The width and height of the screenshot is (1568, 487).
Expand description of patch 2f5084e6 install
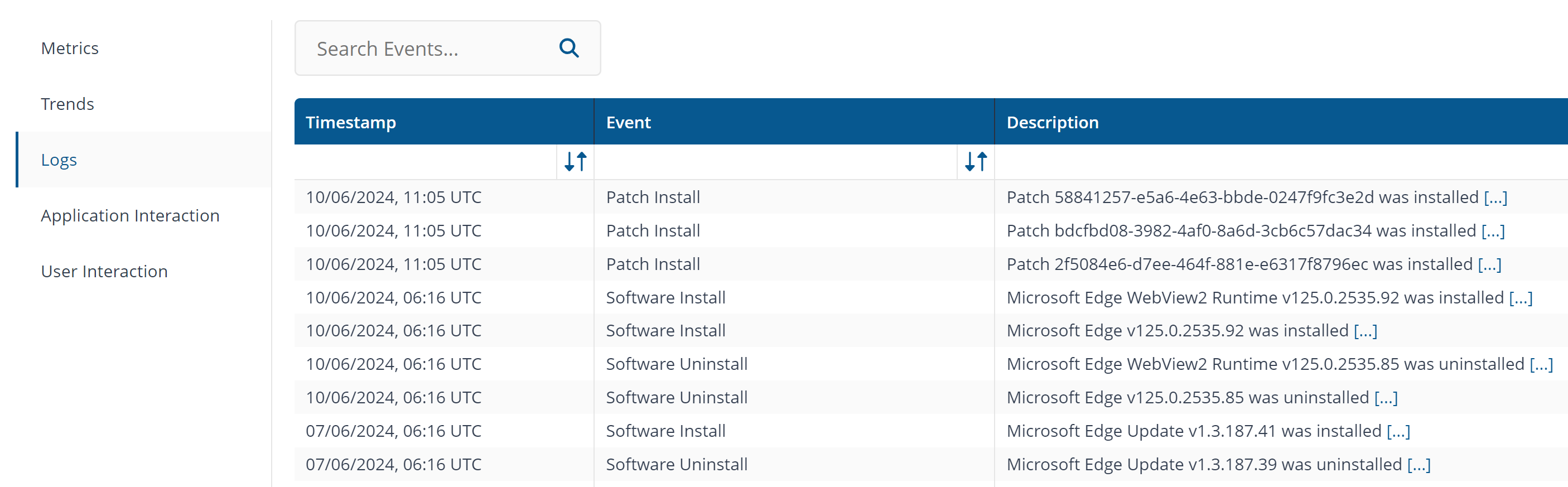pyautogui.click(x=1489, y=265)
